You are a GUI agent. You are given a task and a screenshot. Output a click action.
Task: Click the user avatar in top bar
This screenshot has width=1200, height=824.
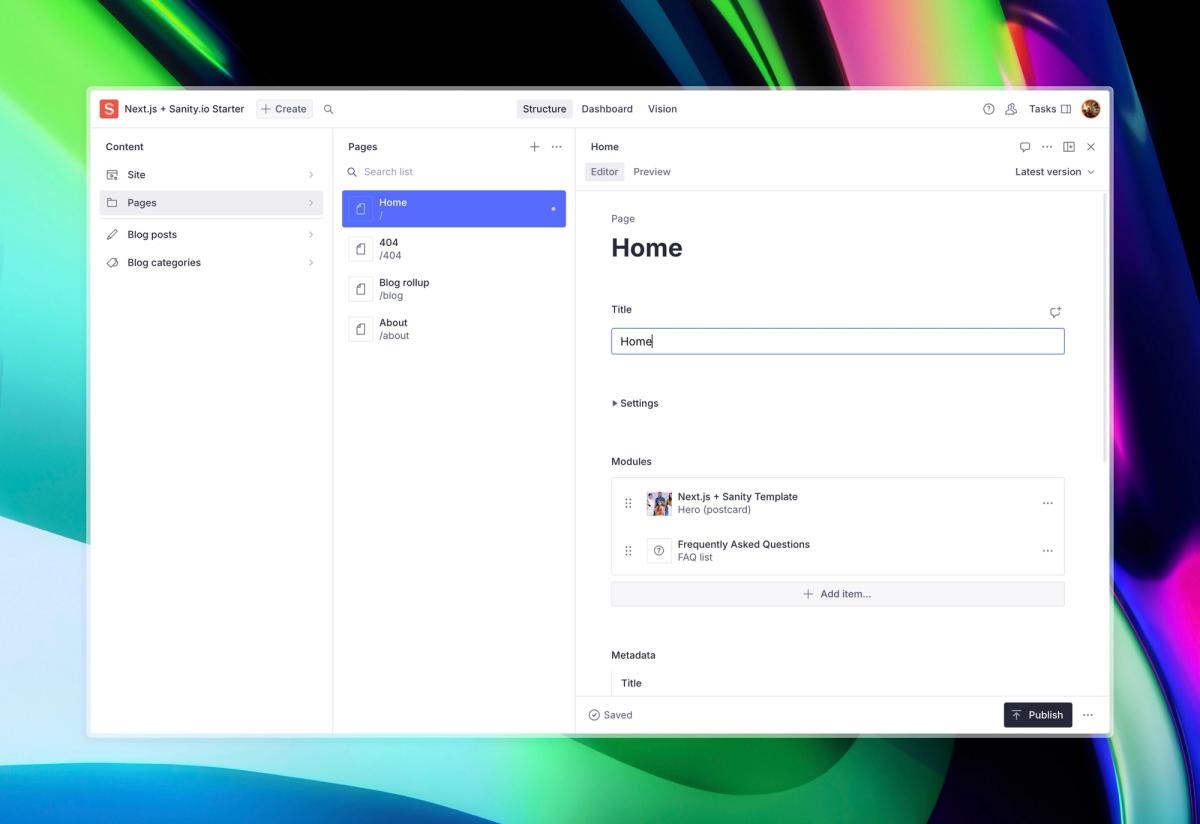[x=1091, y=109]
